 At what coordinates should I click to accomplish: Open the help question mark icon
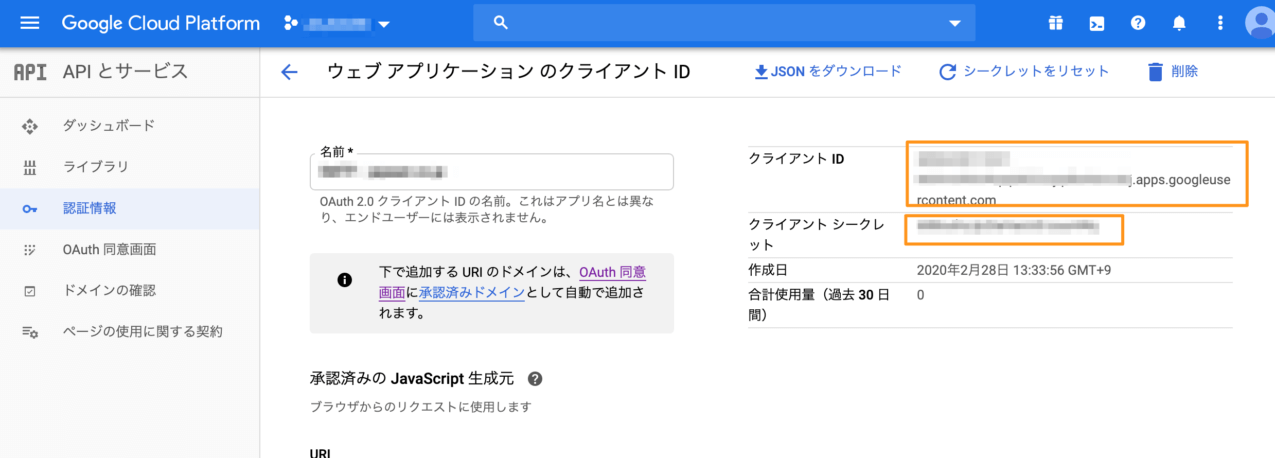1137,23
